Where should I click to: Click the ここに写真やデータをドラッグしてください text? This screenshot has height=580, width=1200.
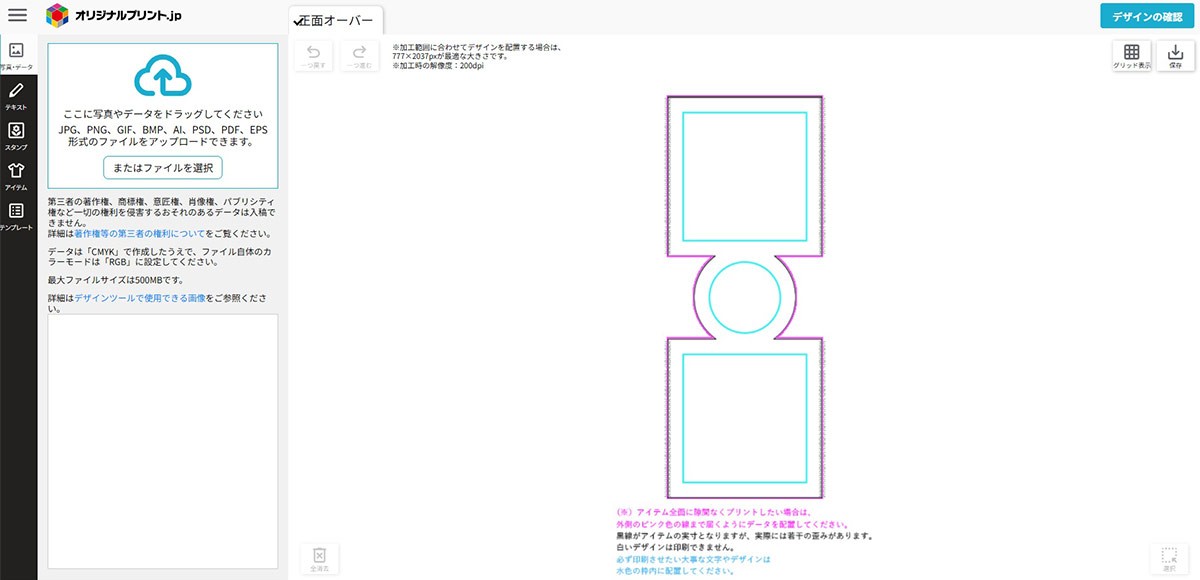[163, 114]
